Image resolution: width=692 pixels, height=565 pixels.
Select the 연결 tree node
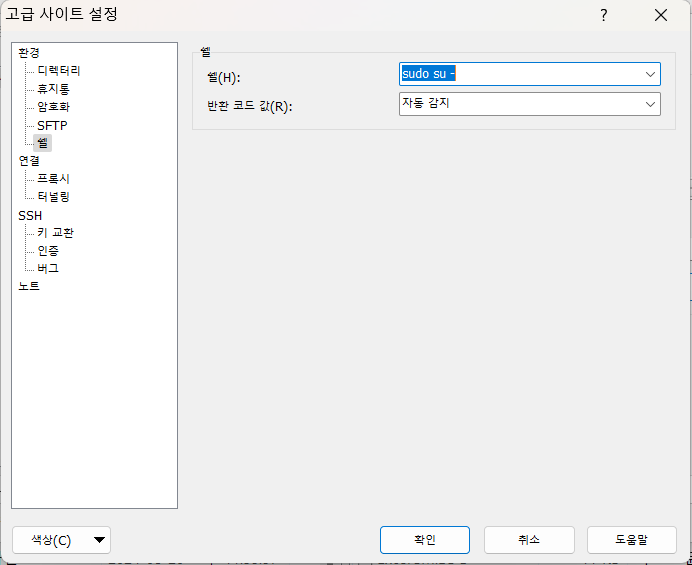pos(29,161)
